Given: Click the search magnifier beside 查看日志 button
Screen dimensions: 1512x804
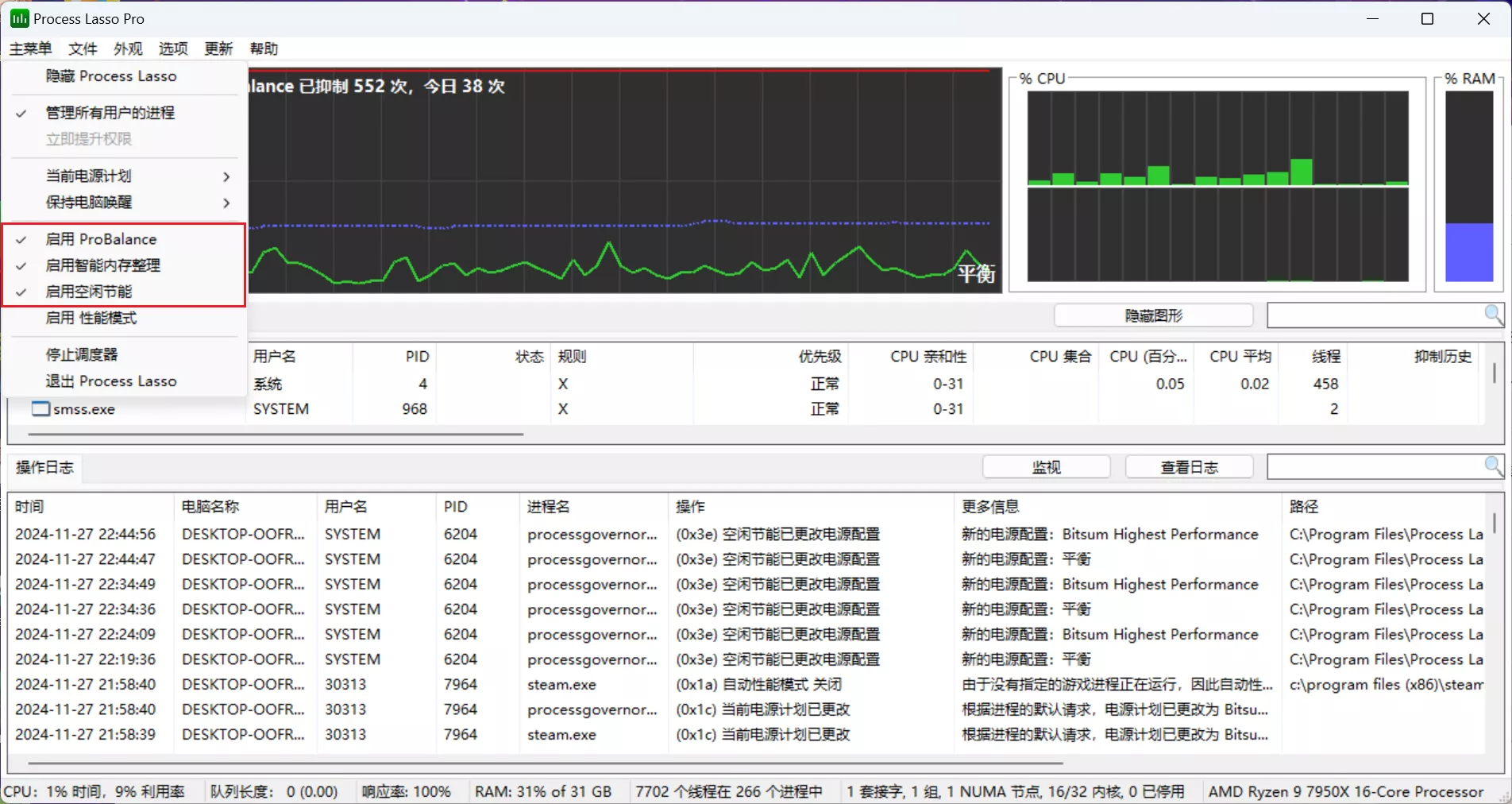Looking at the screenshot, I should pos(1493,466).
